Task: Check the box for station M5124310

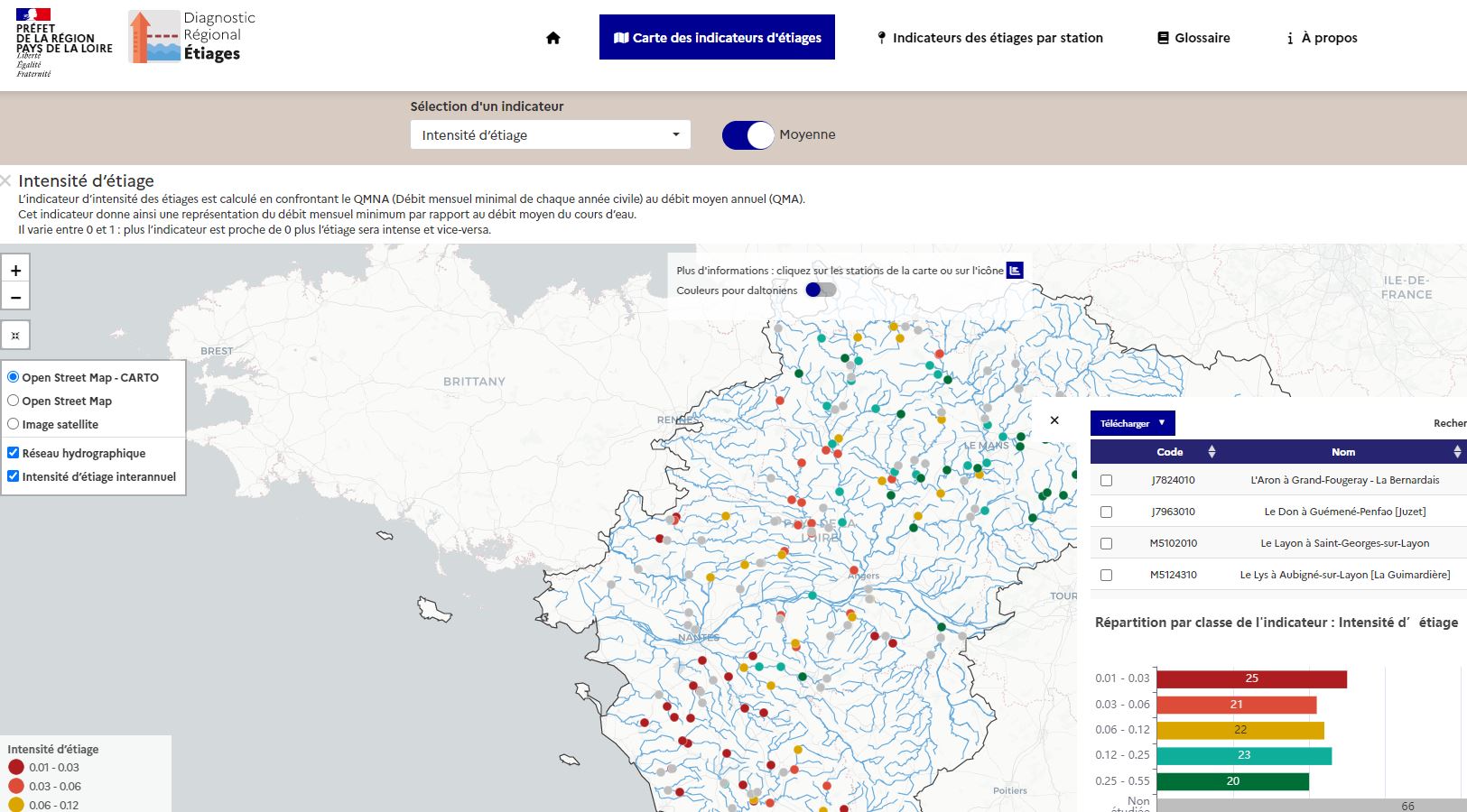Action: click(x=1106, y=576)
